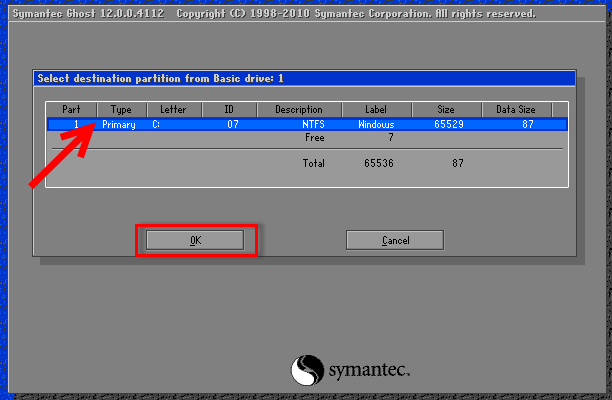Click the 65529 size value
The width and height of the screenshot is (612, 400).
449,124
